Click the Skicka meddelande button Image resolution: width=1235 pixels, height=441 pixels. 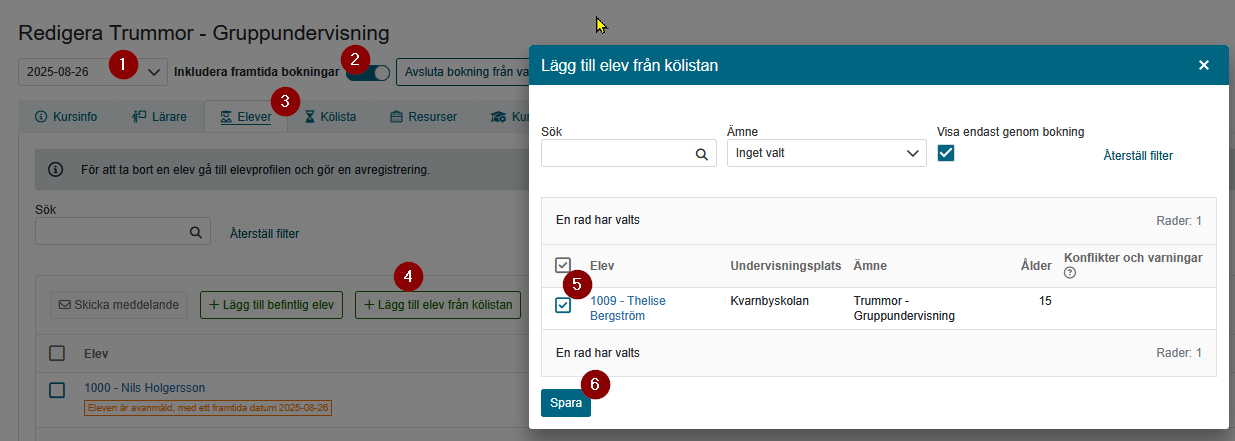click(x=119, y=304)
